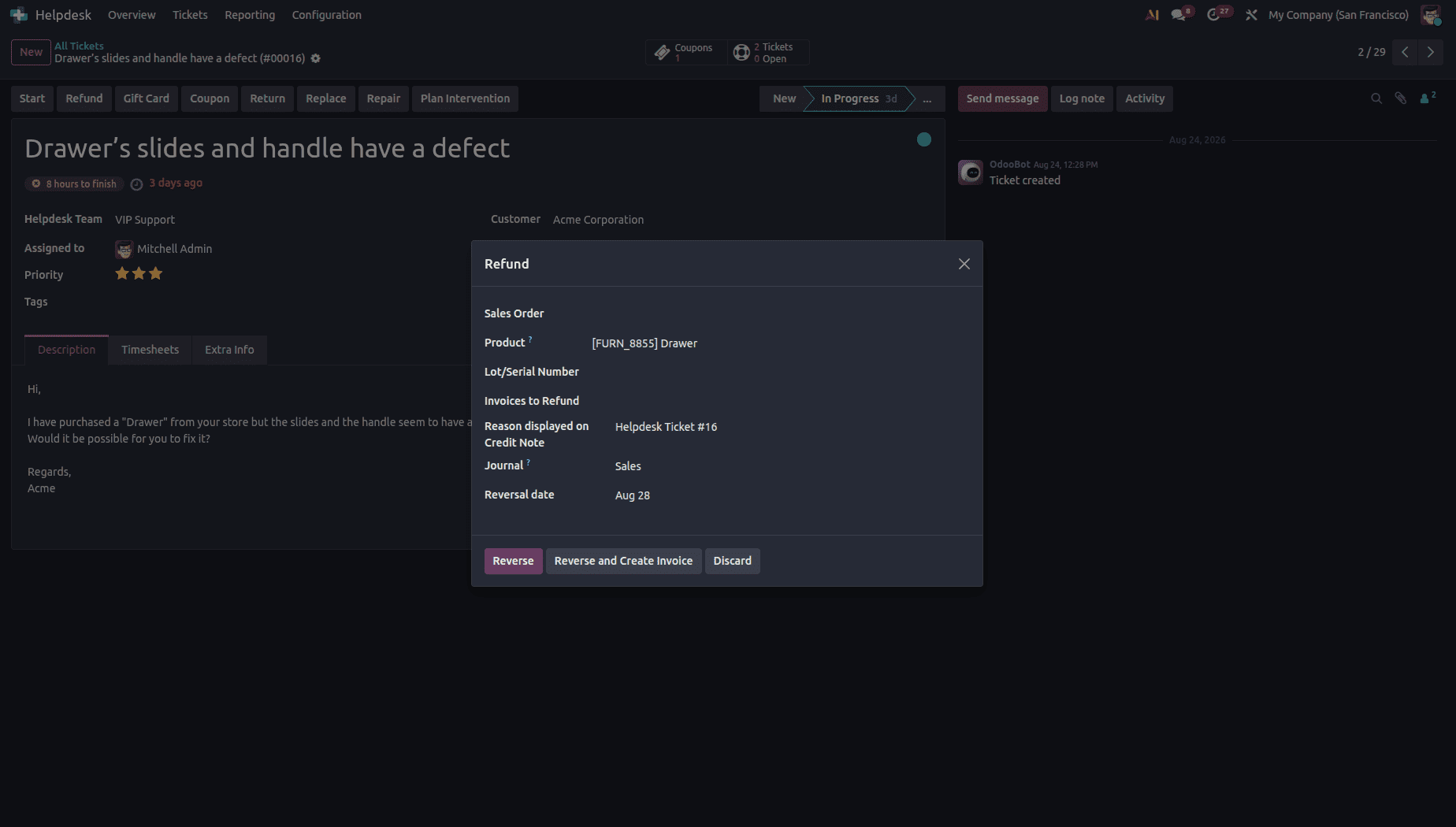The image size is (1456, 827).
Task: Click the AI assistant icon in top bar
Action: click(1152, 15)
